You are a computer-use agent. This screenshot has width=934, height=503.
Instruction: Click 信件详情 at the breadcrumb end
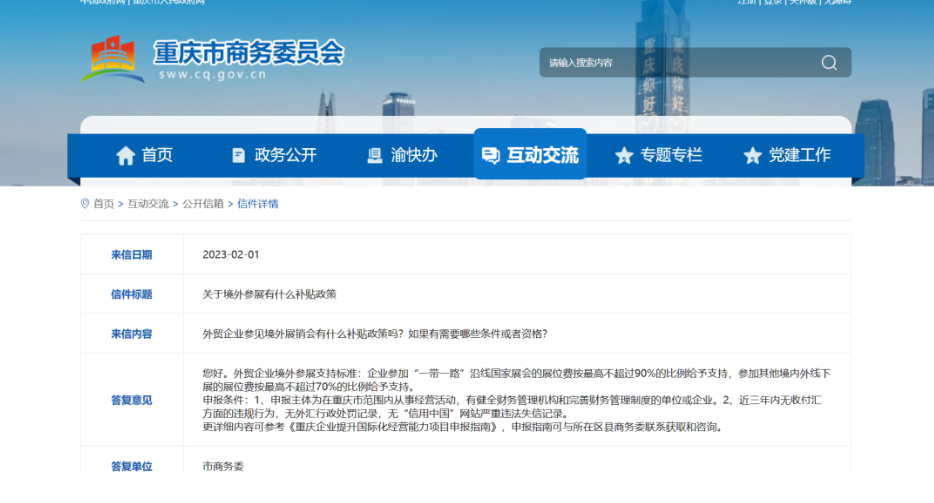258,204
